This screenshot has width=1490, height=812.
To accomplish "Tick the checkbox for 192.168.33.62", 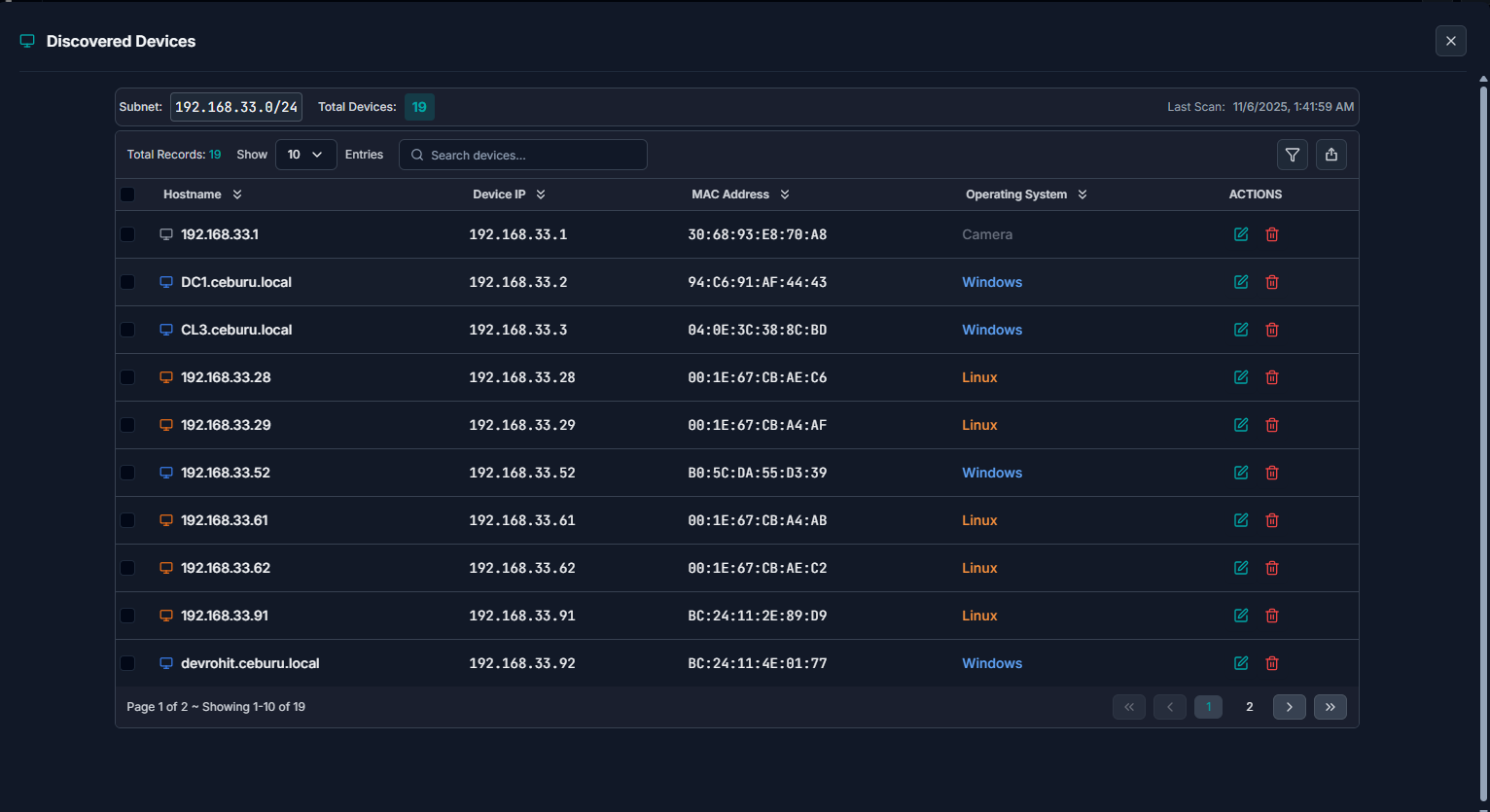I will 127,568.
